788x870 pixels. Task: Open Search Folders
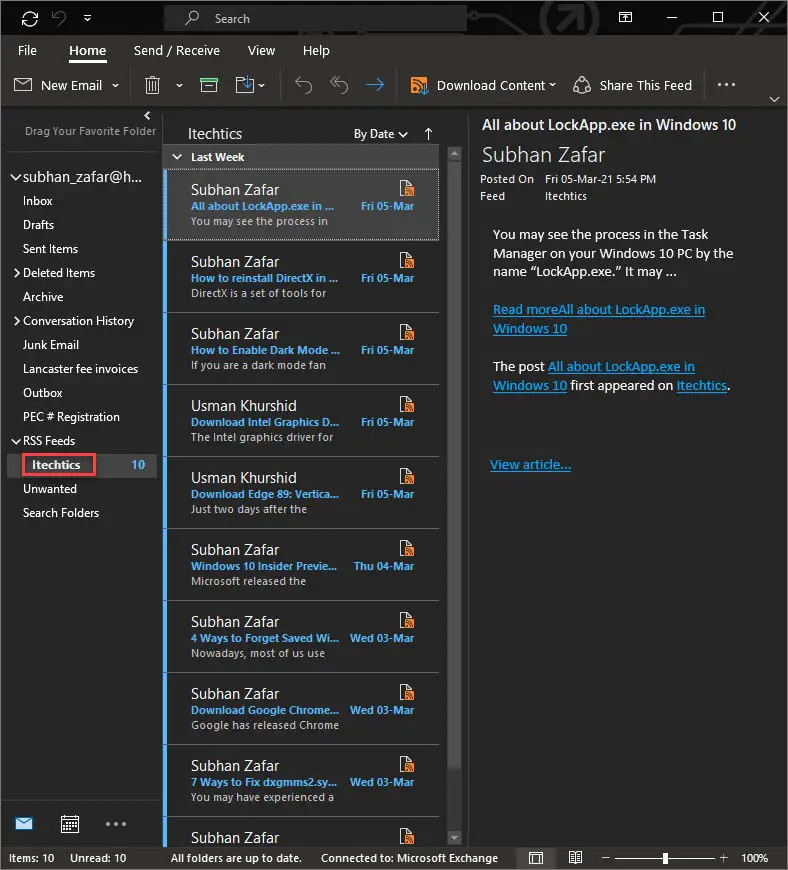pyautogui.click(x=60, y=513)
